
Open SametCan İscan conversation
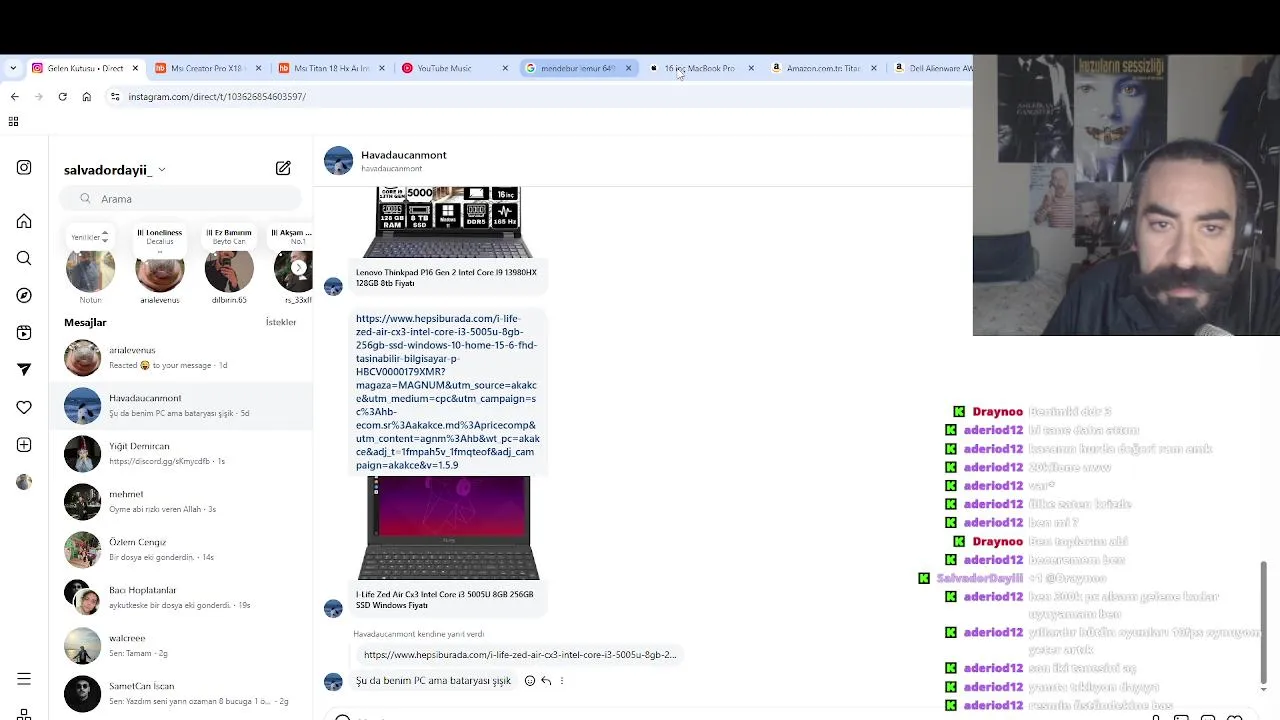[x=181, y=694]
